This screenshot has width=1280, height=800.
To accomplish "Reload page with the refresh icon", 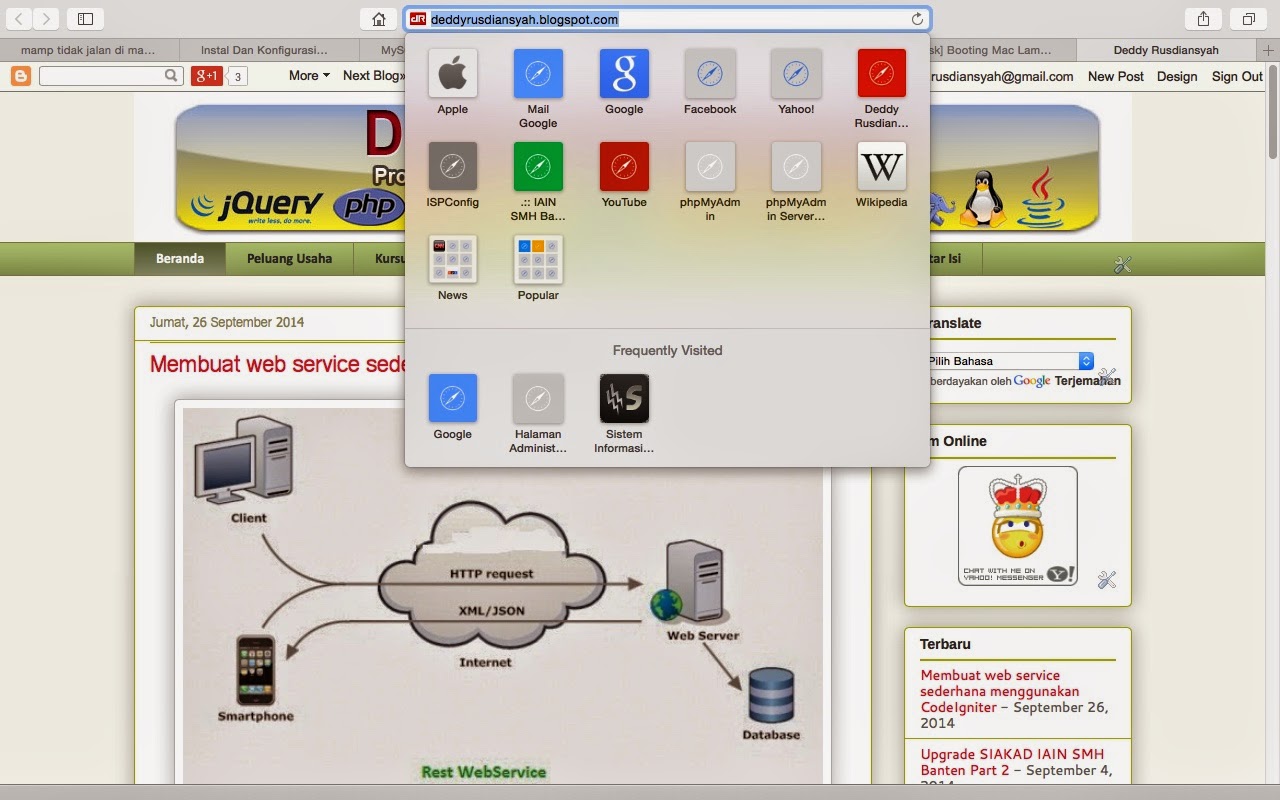I will coord(917,19).
